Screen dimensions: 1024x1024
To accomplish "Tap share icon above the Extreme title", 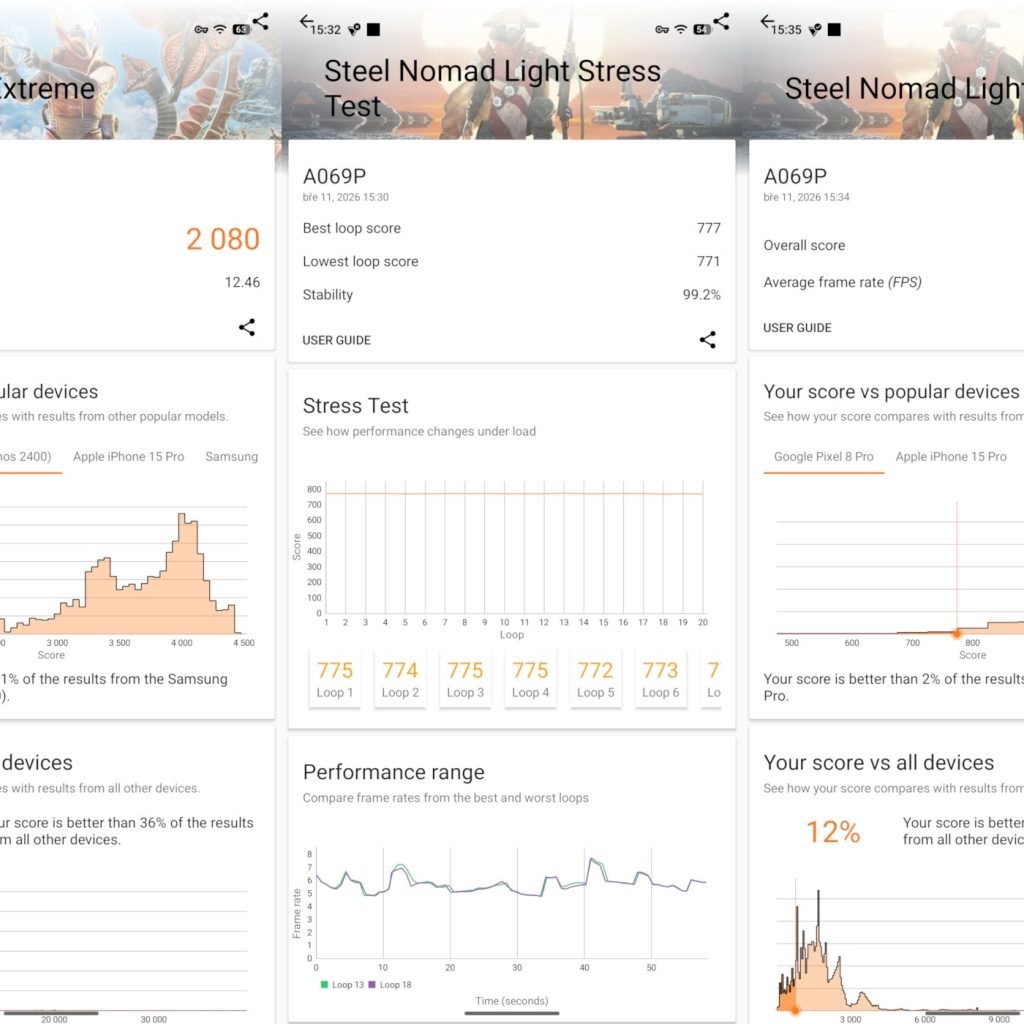I will [x=261, y=21].
